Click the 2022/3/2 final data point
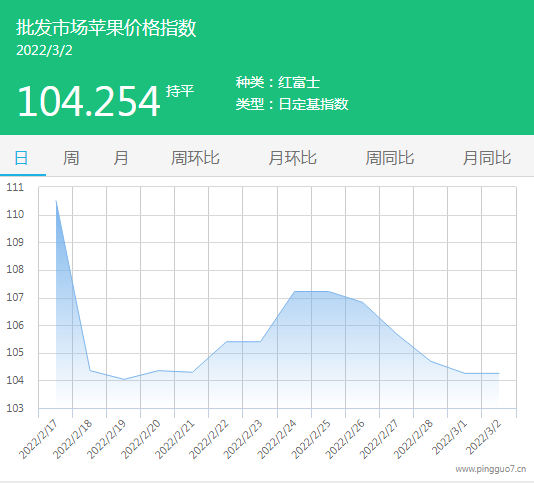The height and width of the screenshot is (483, 534). click(499, 373)
